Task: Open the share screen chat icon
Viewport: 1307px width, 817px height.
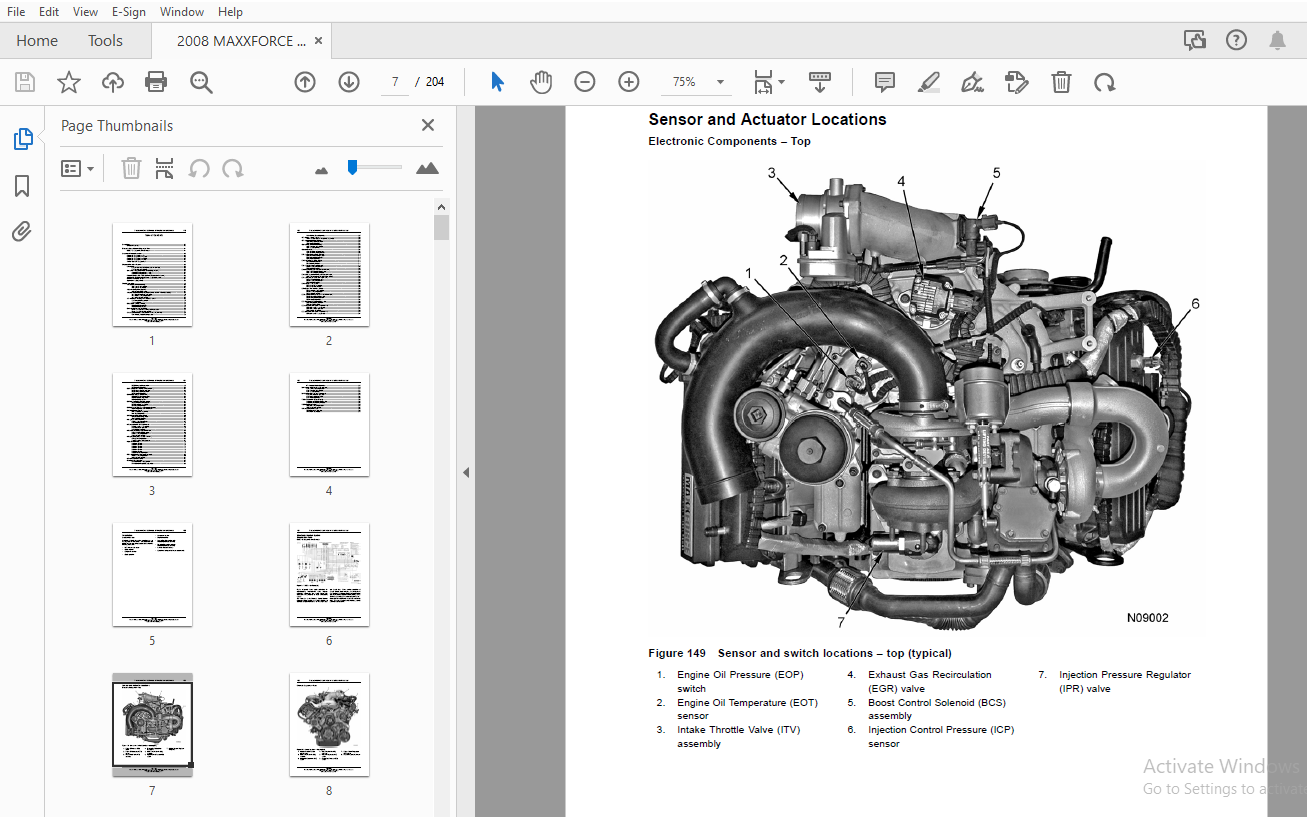Action: click(x=1194, y=40)
